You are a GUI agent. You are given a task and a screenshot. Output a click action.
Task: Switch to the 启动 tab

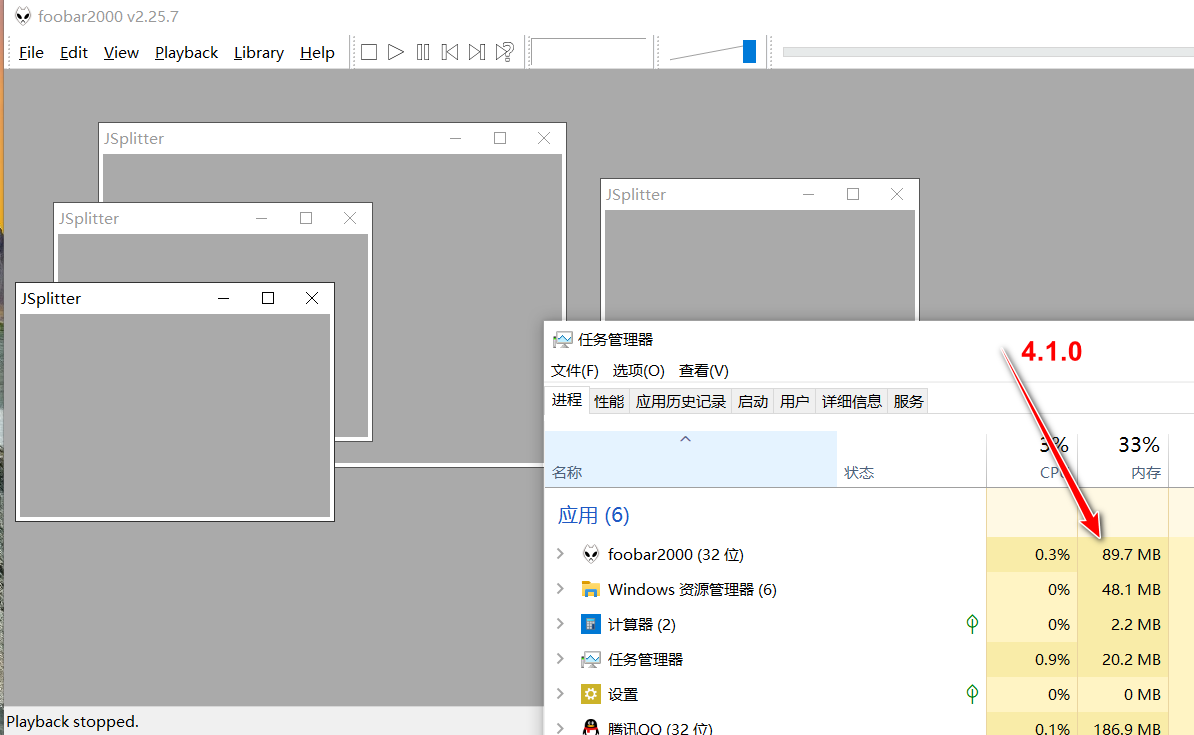[x=753, y=401]
